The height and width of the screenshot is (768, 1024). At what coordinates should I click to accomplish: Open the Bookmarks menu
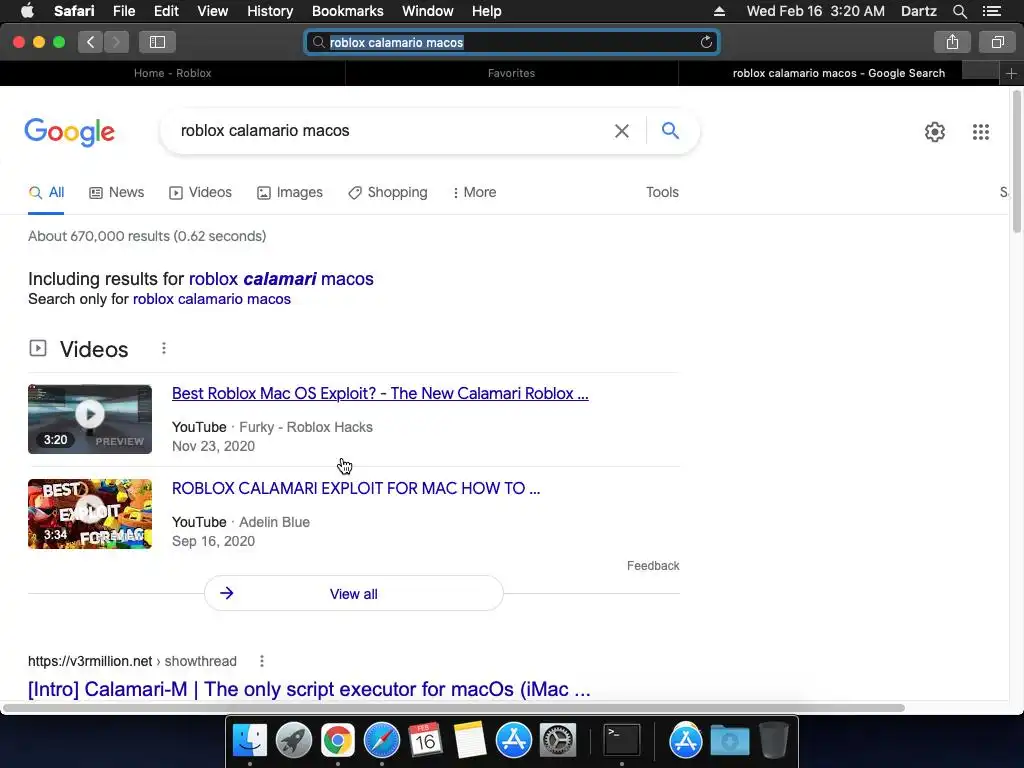347,11
